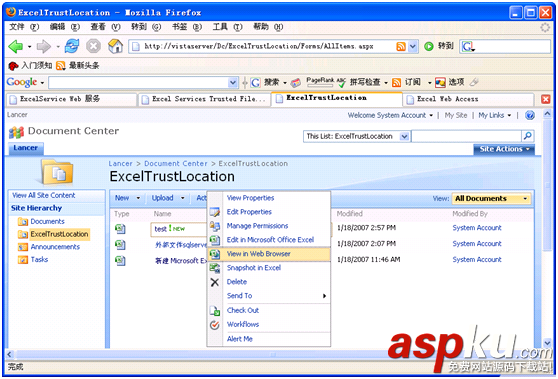
Task: Click the highlighter pen icon in Google toolbar
Action: [x=474, y=83]
